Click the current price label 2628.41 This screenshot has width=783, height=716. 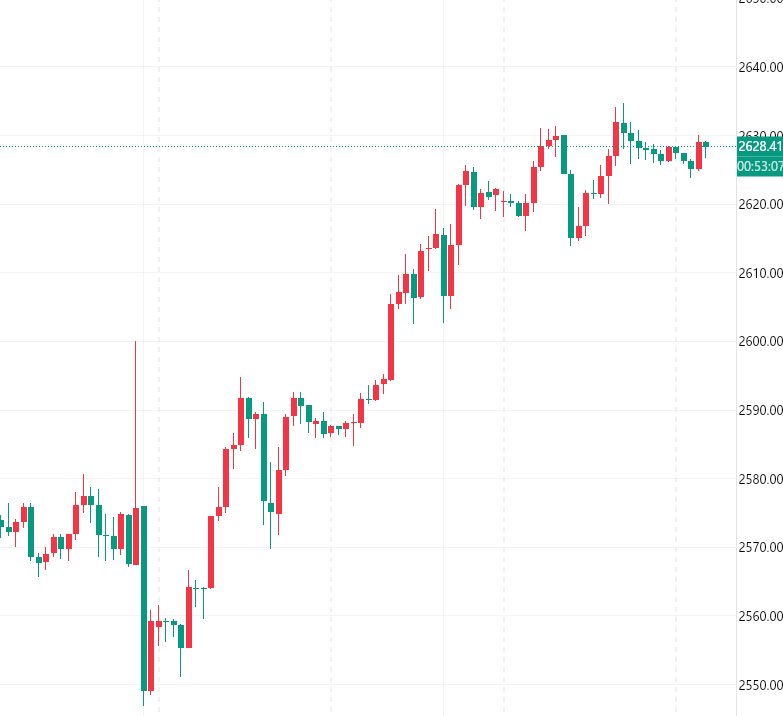759,146
